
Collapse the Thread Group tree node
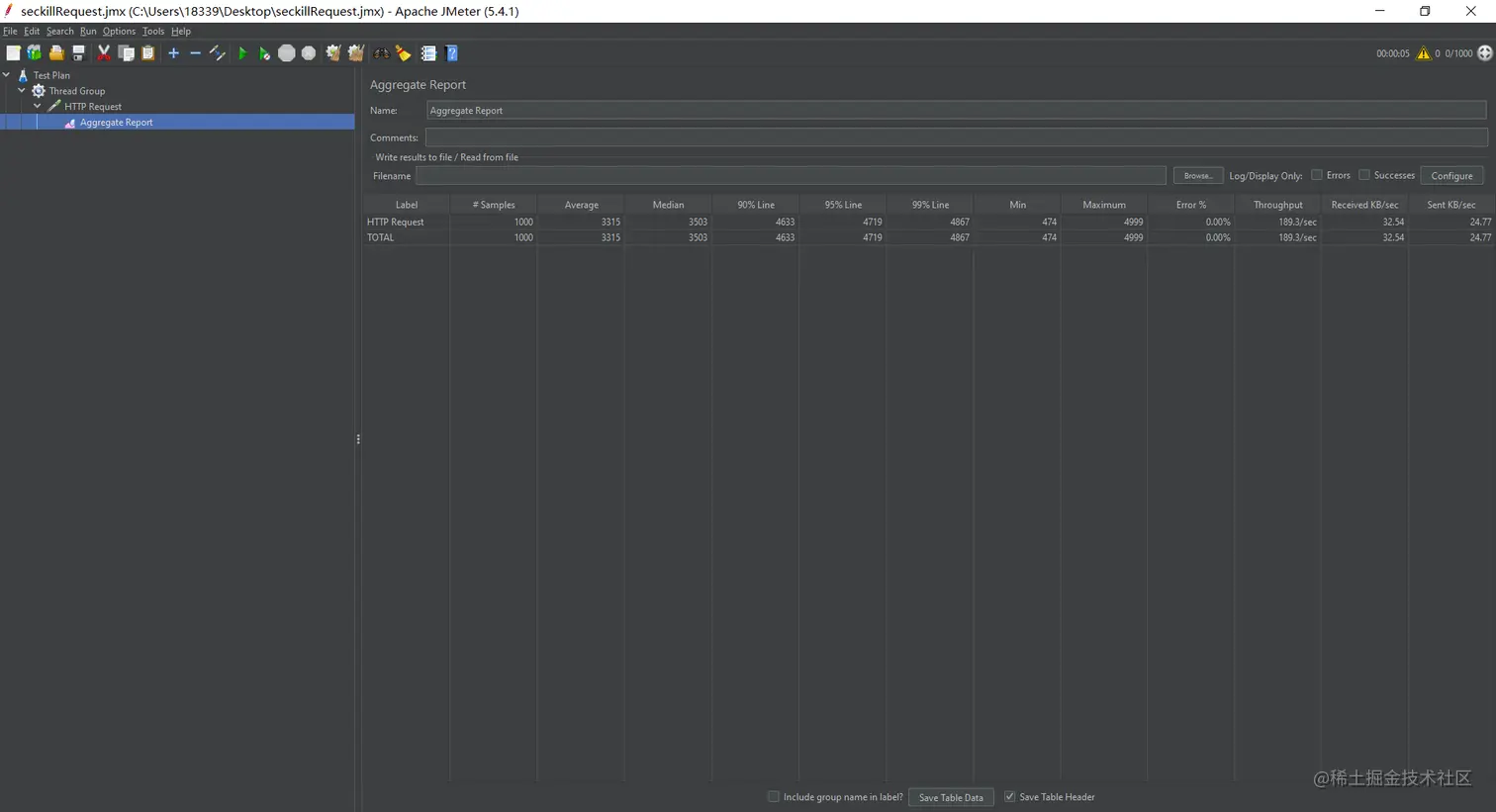22,91
